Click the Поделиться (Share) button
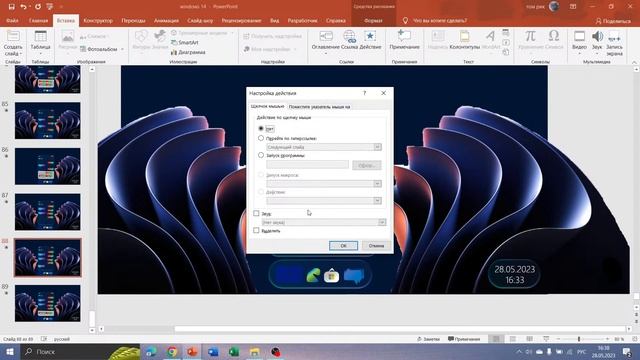Screen dimensions: 640x360 (x=613, y=21)
